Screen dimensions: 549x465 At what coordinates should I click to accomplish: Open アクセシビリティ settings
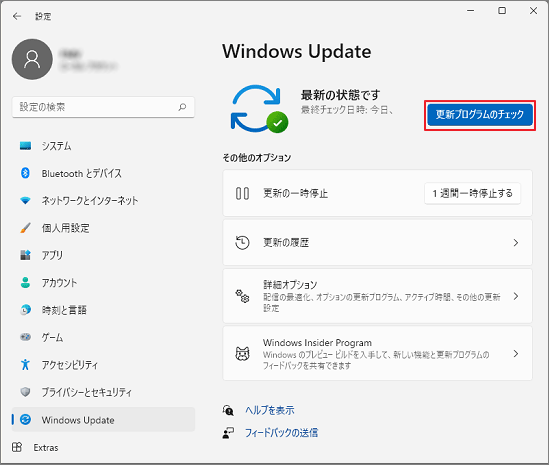[x=103, y=365]
